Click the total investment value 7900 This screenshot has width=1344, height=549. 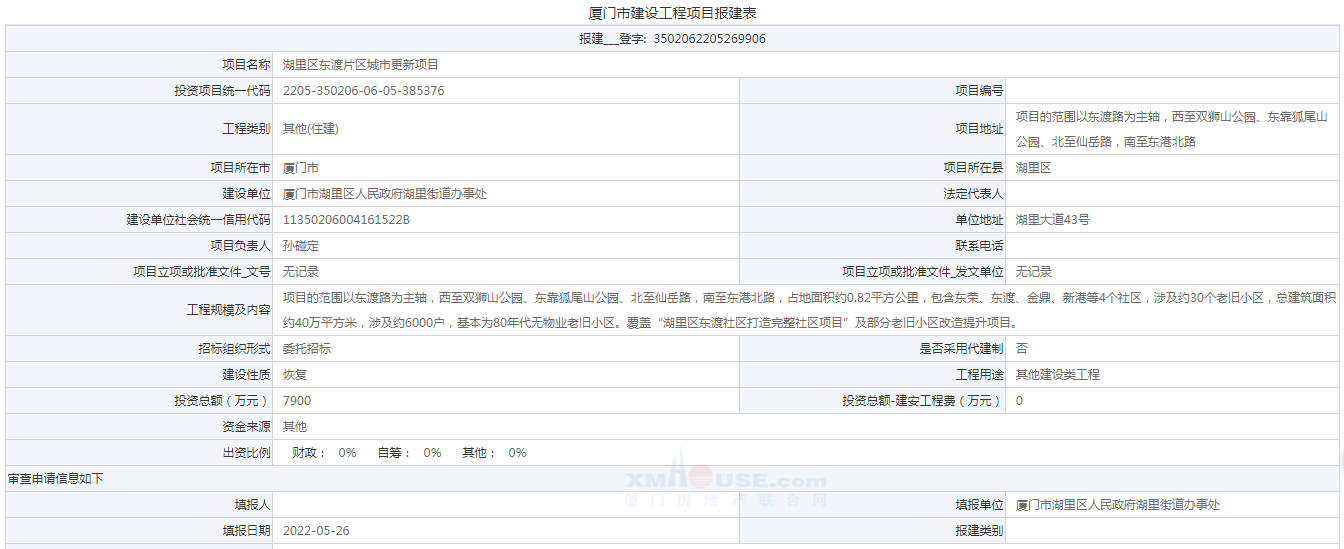point(297,401)
